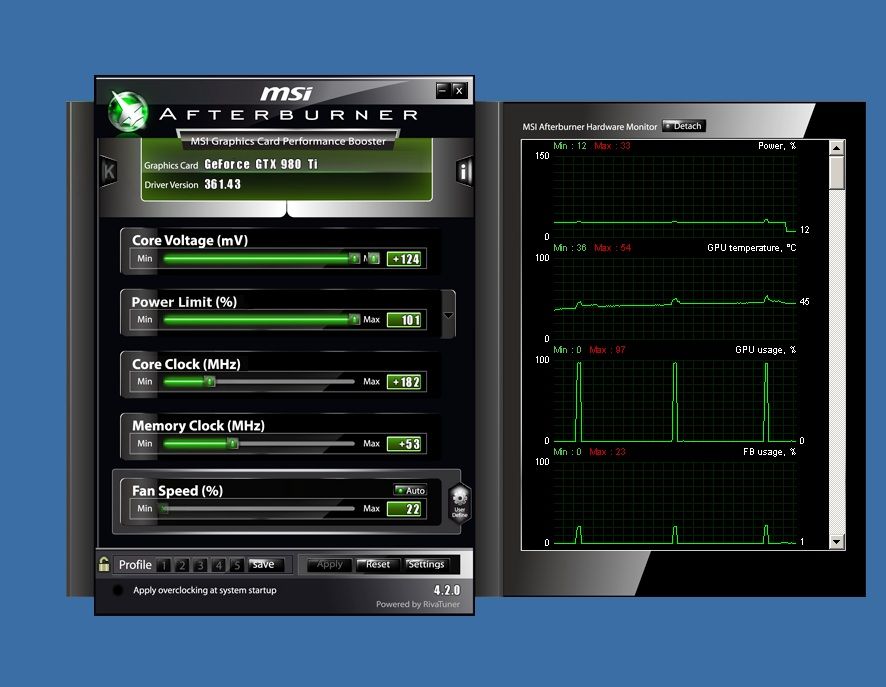Select profile slot 1
Screen dimensions: 886x687
pos(164,565)
